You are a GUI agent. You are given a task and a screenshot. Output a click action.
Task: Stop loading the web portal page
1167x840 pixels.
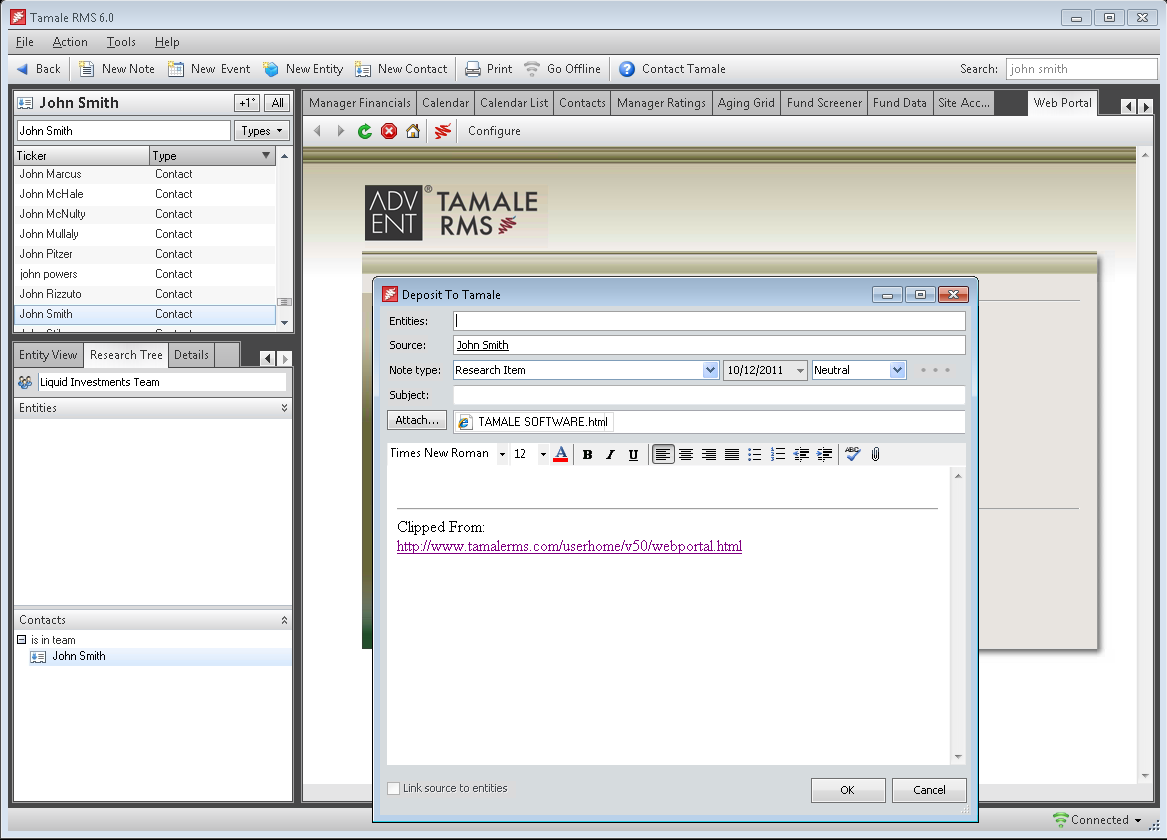pos(389,131)
